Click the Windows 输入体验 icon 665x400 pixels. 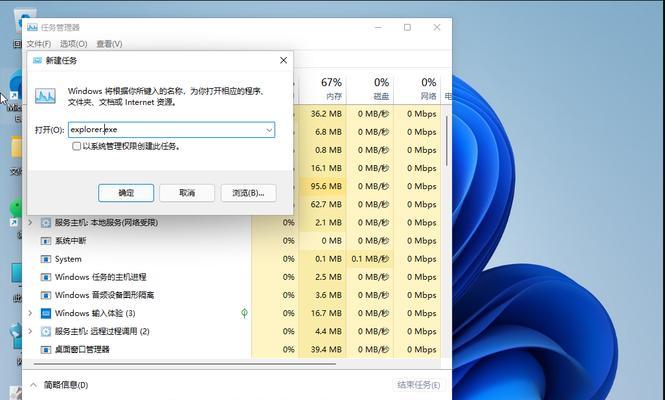46,313
